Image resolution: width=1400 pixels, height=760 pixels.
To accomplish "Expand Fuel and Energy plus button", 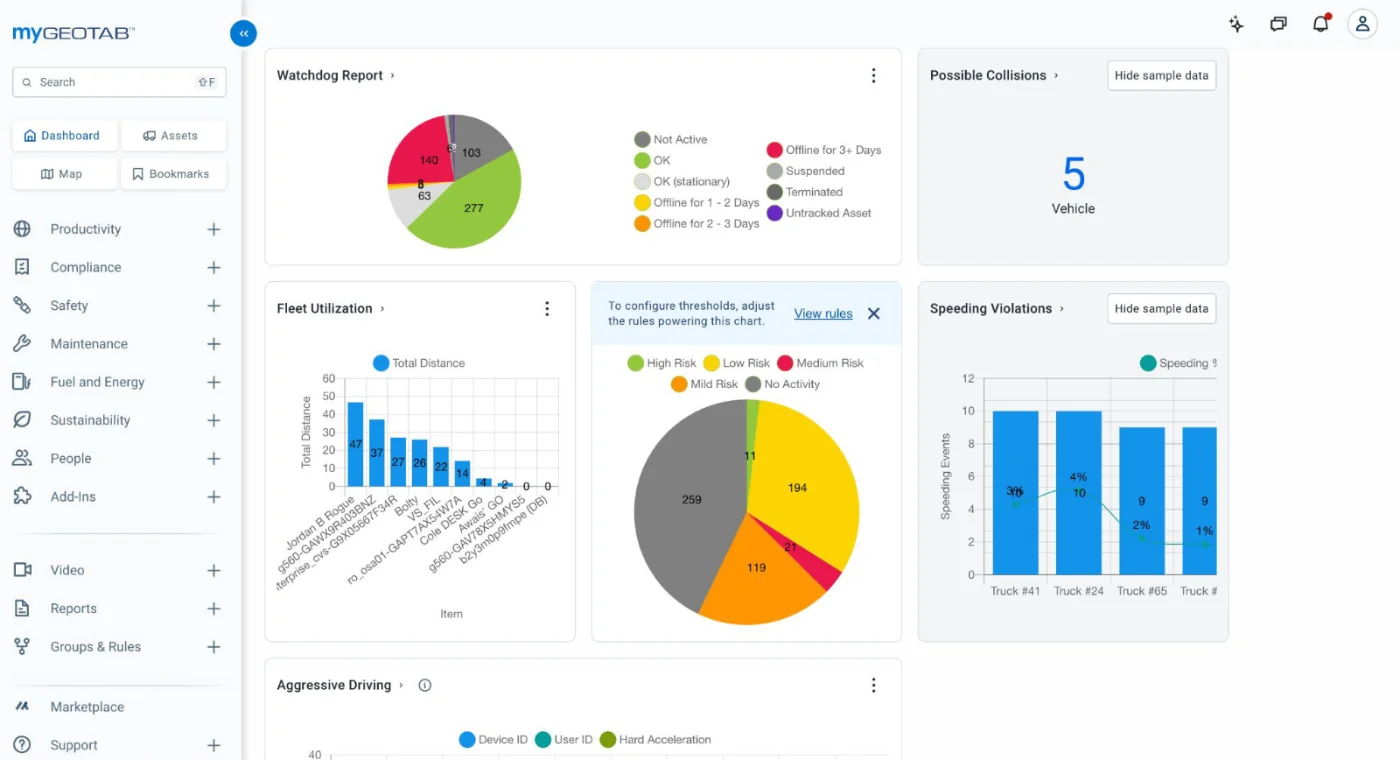I will [x=213, y=382].
